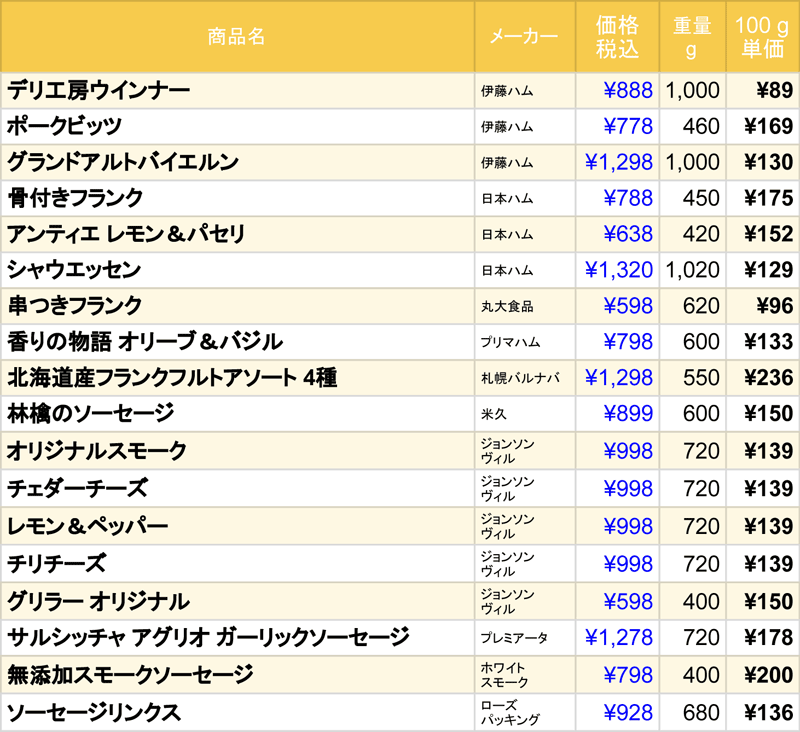Click product name 北海道産フランクフルトアソート 4種
Image resolution: width=800 pixels, height=732 pixels.
(172, 377)
